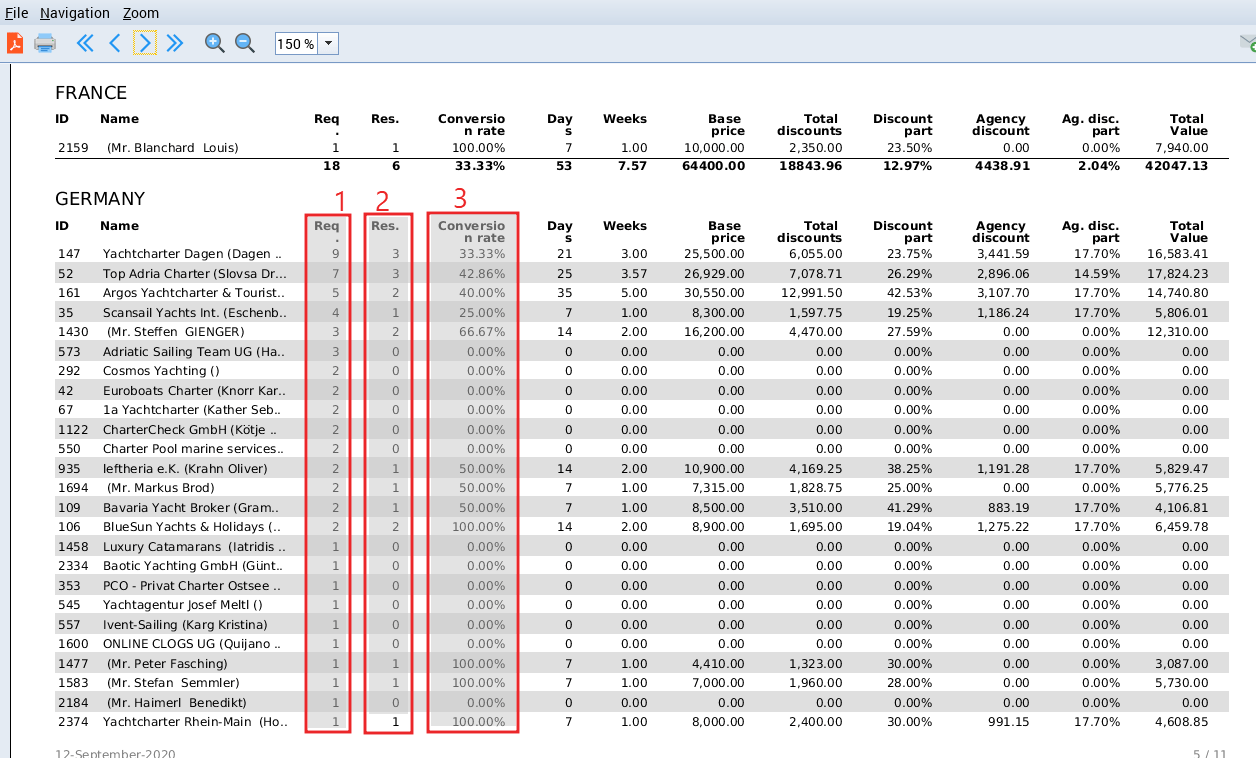Viewport: 1256px width, 758px height.
Task: Open the File menu
Action: (16, 12)
